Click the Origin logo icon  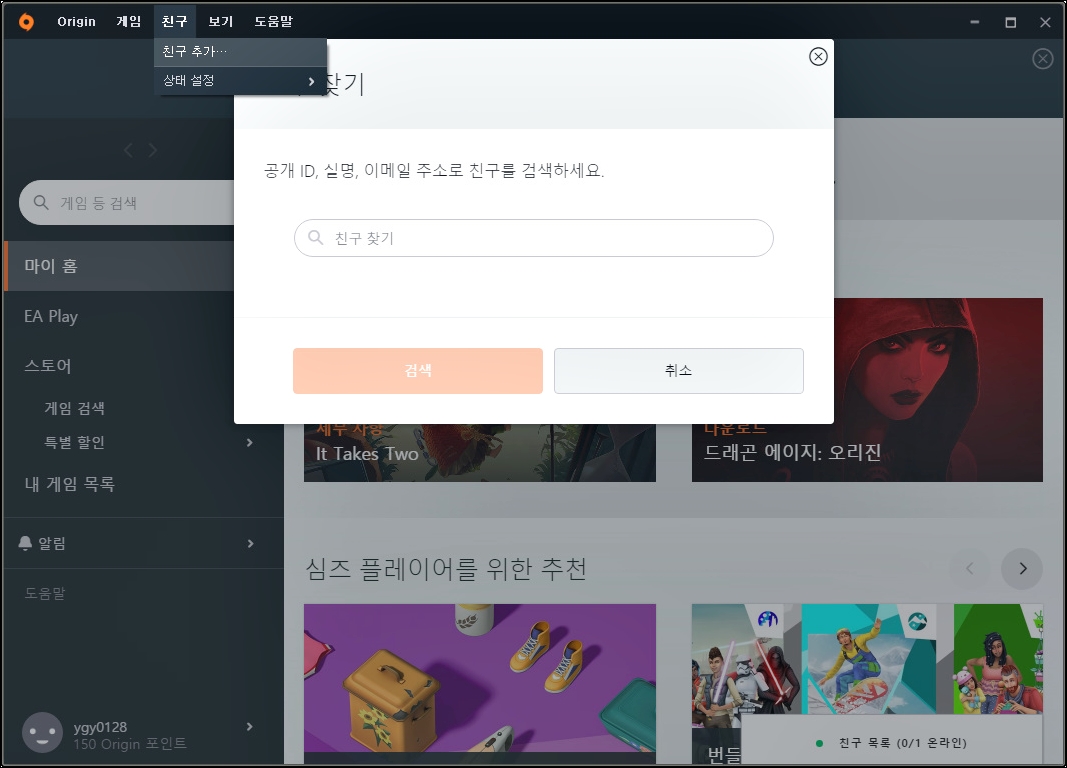pos(26,22)
